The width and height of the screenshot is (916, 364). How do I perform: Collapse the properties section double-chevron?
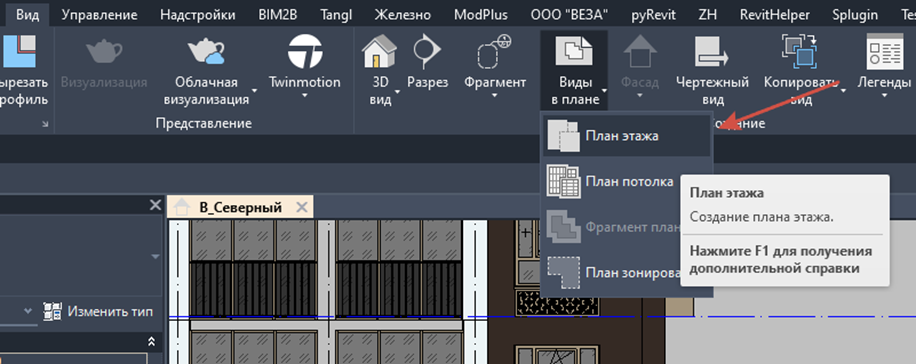click(x=152, y=341)
